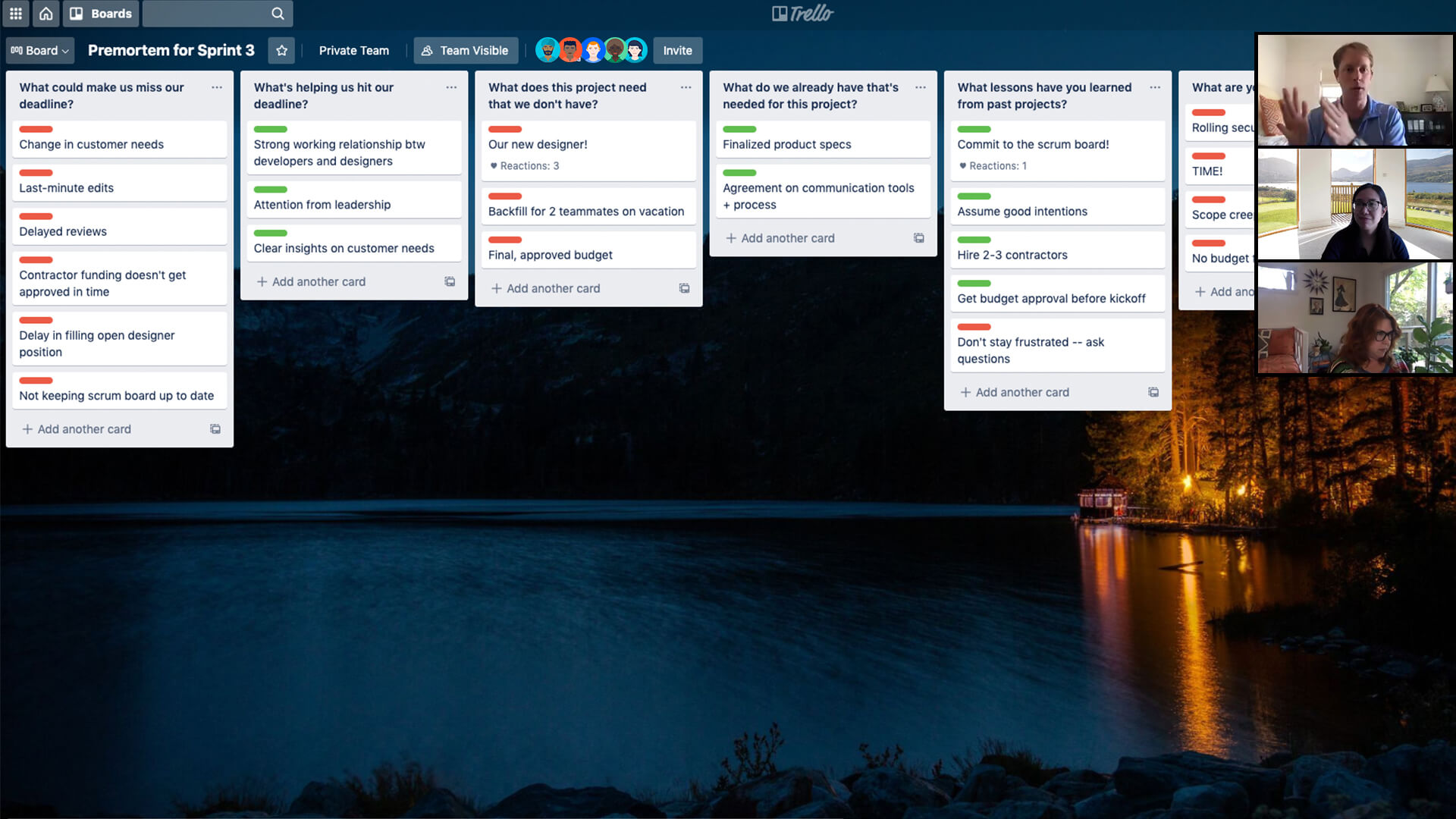Expand the 'What's helping us hit' list menu

(451, 87)
